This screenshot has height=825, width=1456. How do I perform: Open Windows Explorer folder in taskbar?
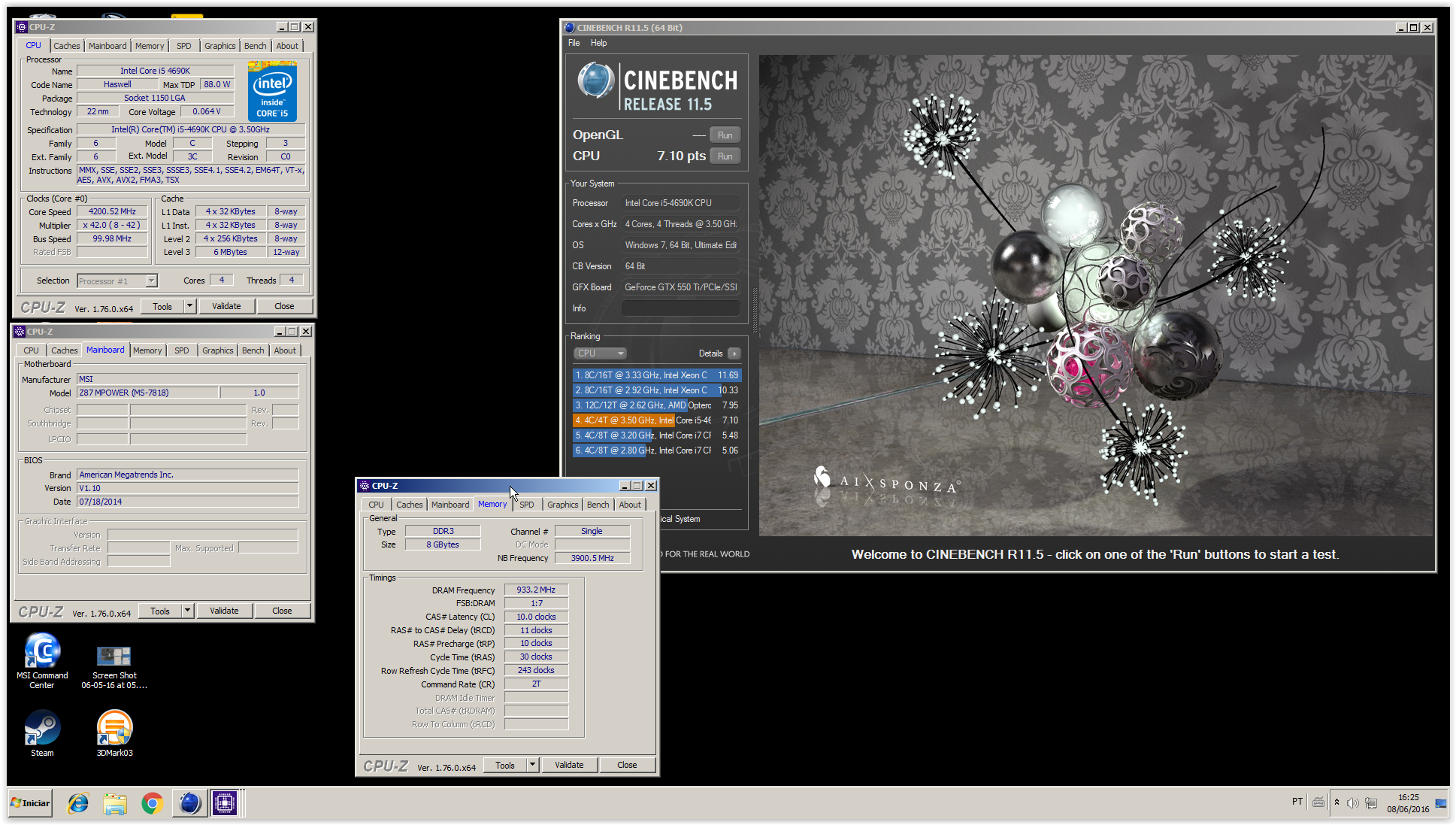(x=115, y=803)
